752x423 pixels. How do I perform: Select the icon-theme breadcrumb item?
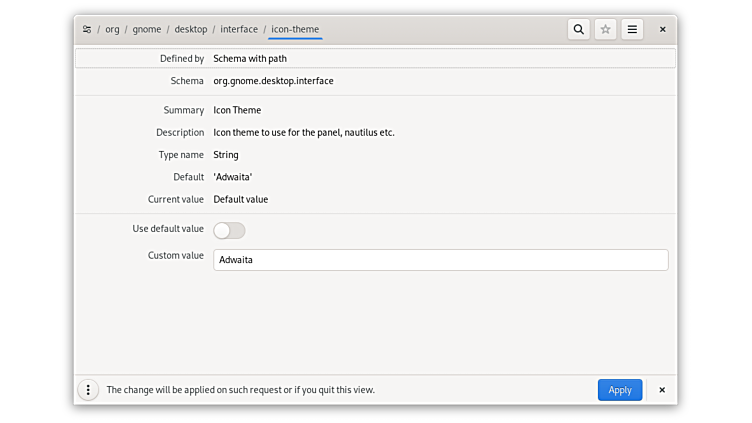295,30
